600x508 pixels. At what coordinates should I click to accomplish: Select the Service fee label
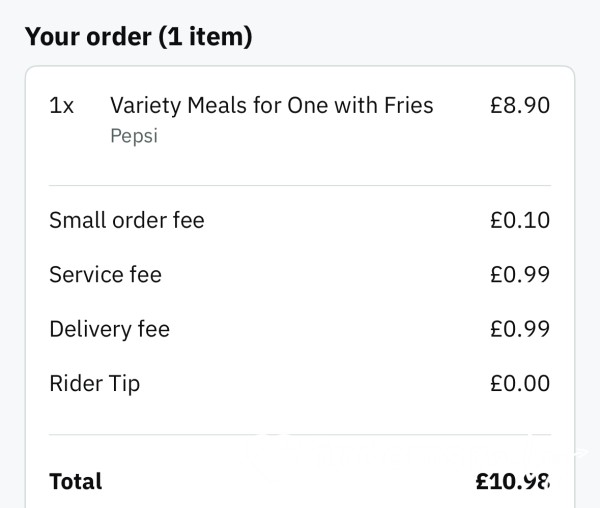coord(106,274)
